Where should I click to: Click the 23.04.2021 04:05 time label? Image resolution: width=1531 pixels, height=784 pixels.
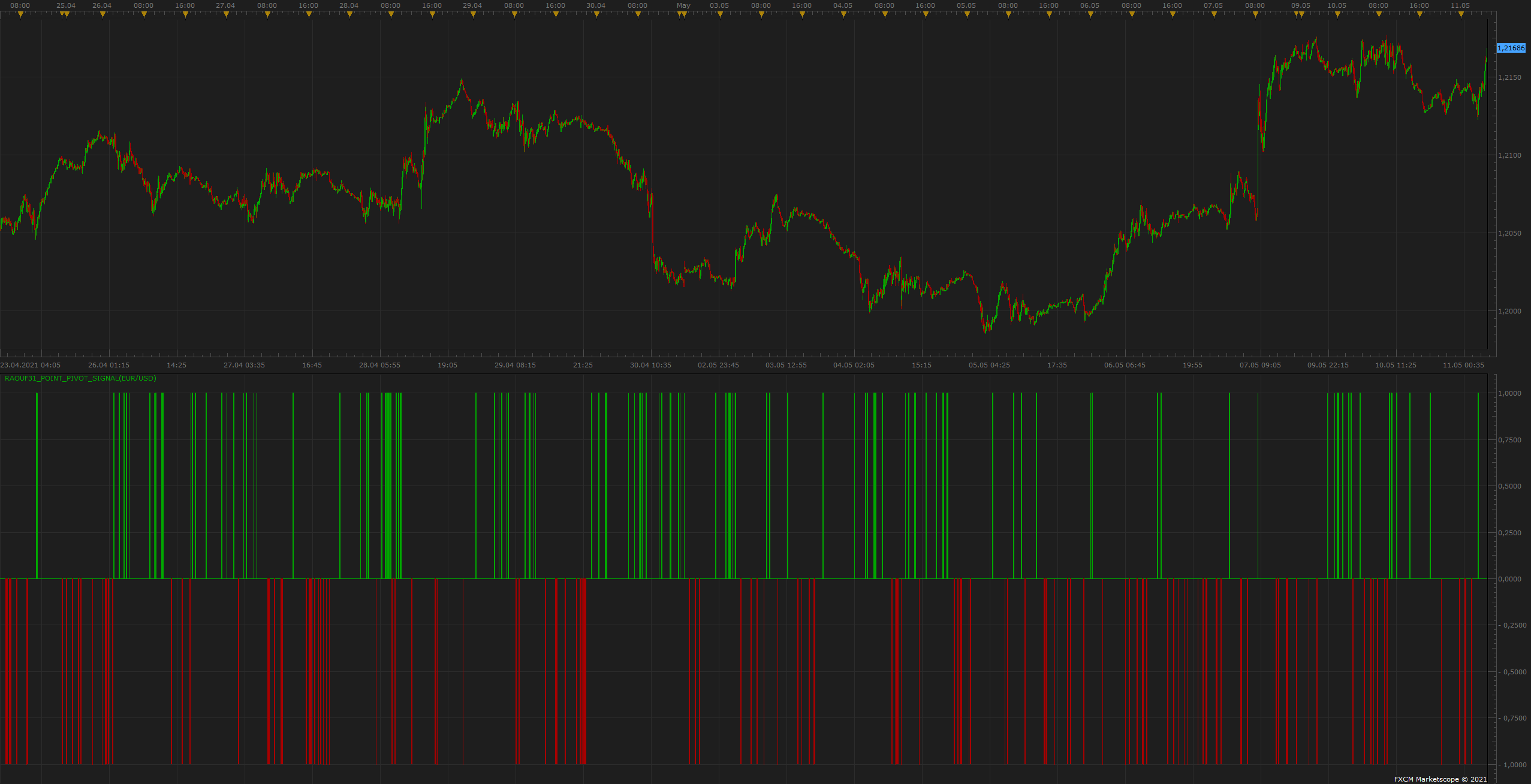coord(31,365)
